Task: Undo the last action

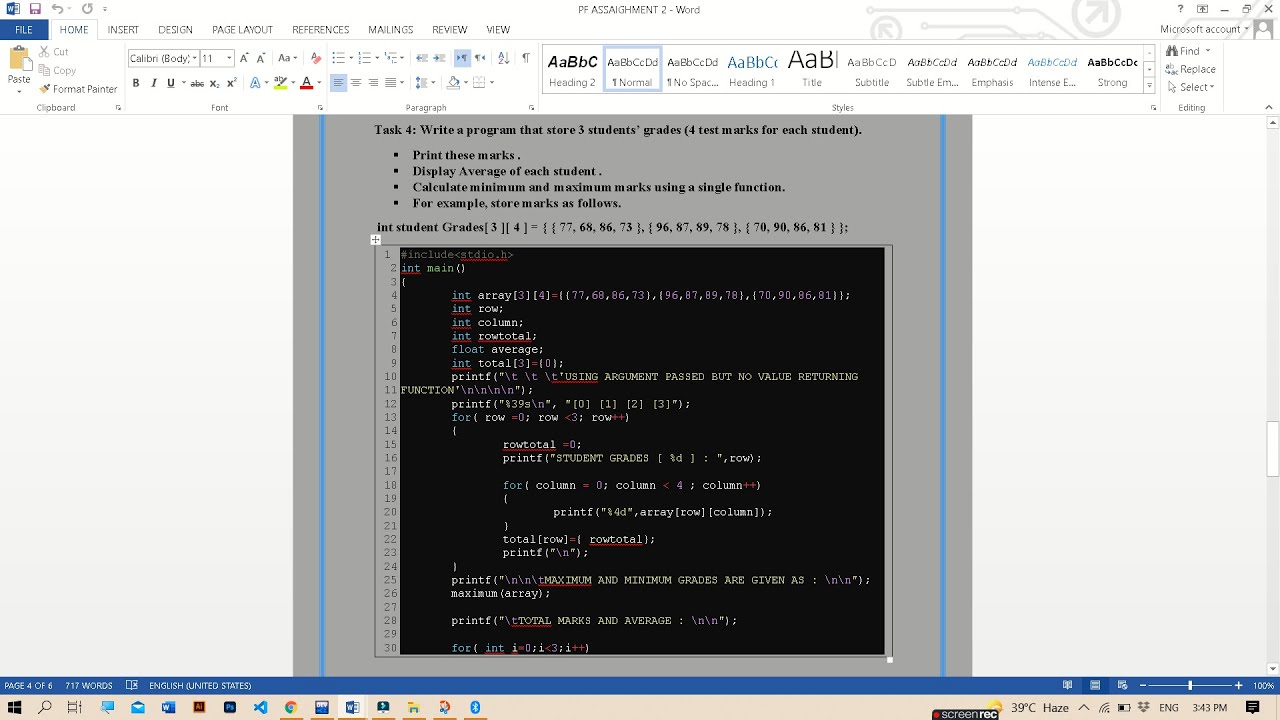Action: 57,9
